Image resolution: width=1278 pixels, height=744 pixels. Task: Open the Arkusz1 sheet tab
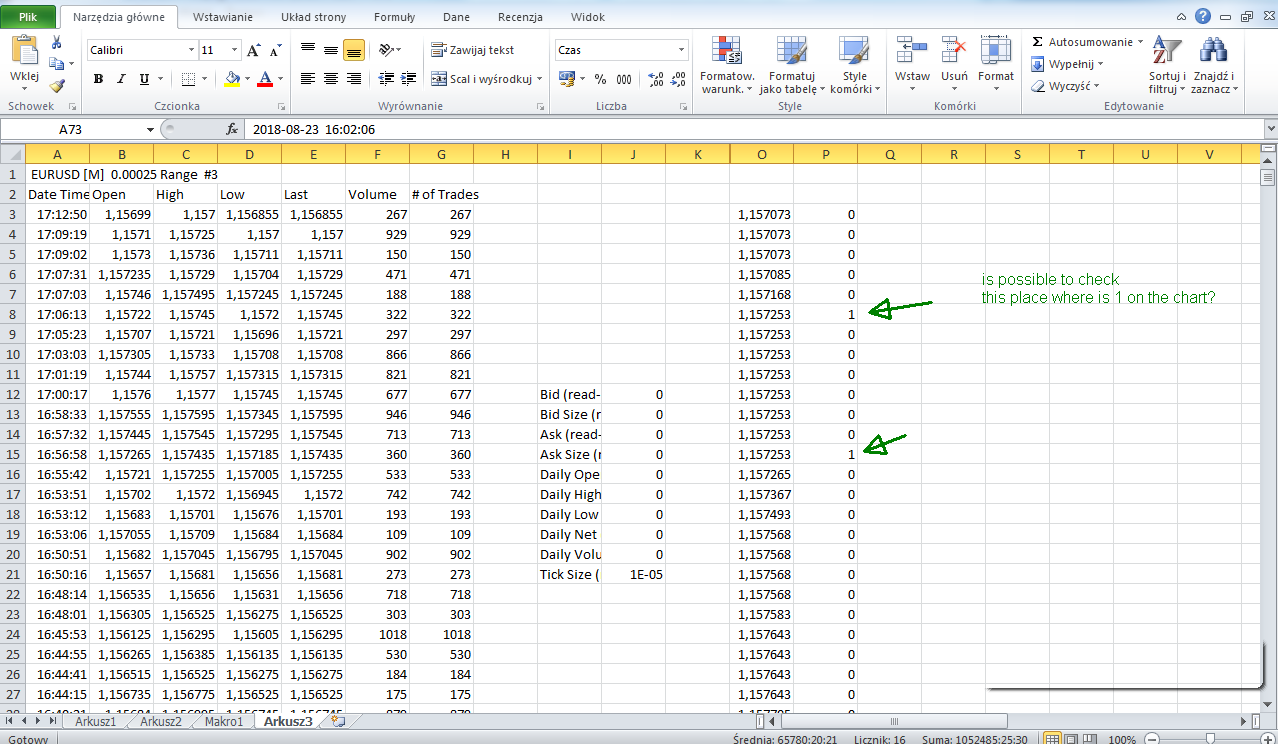(96, 721)
